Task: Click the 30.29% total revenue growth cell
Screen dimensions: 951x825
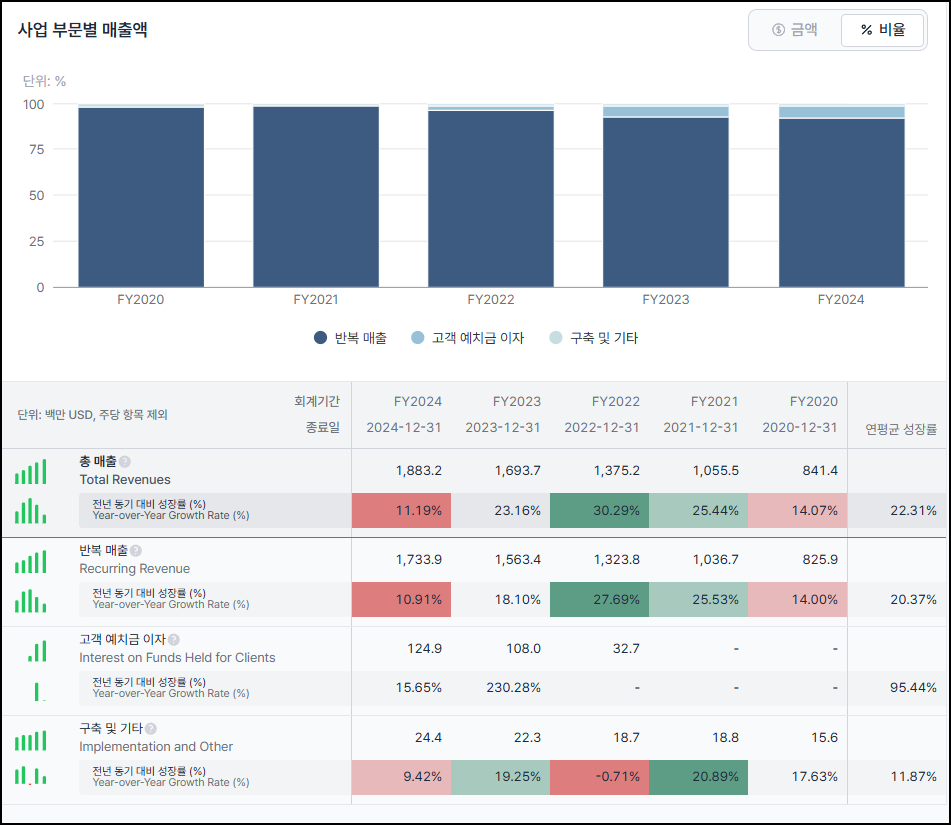Action: (x=599, y=510)
